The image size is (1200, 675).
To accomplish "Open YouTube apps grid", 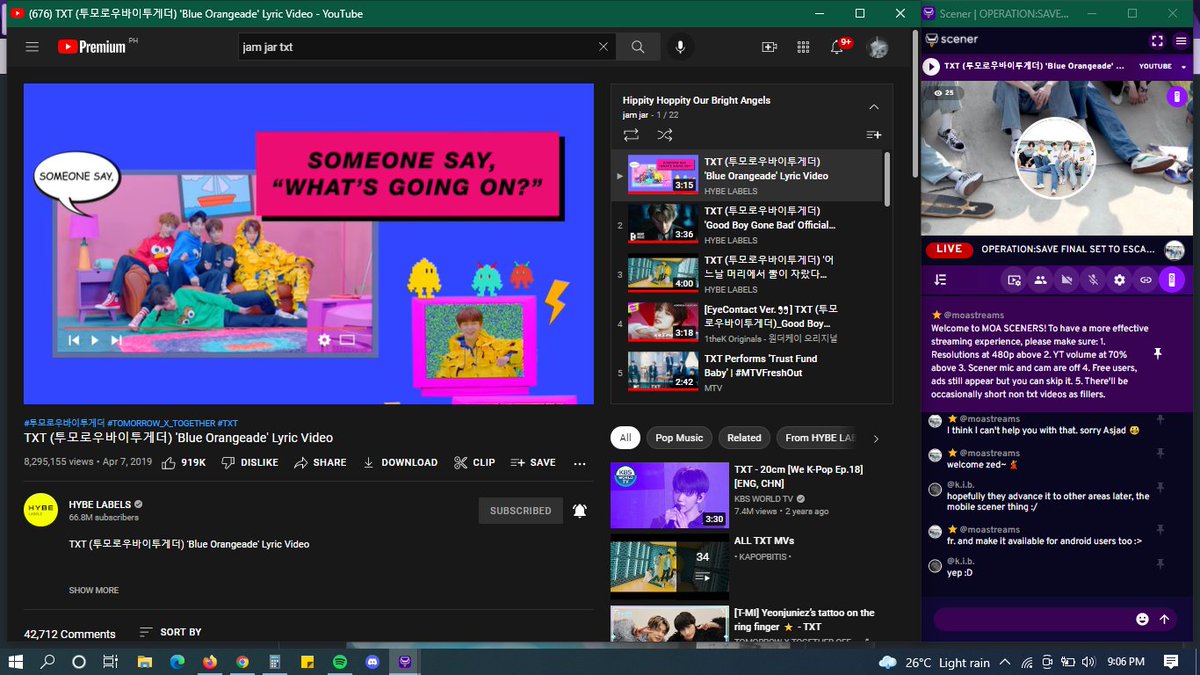I will click(803, 47).
